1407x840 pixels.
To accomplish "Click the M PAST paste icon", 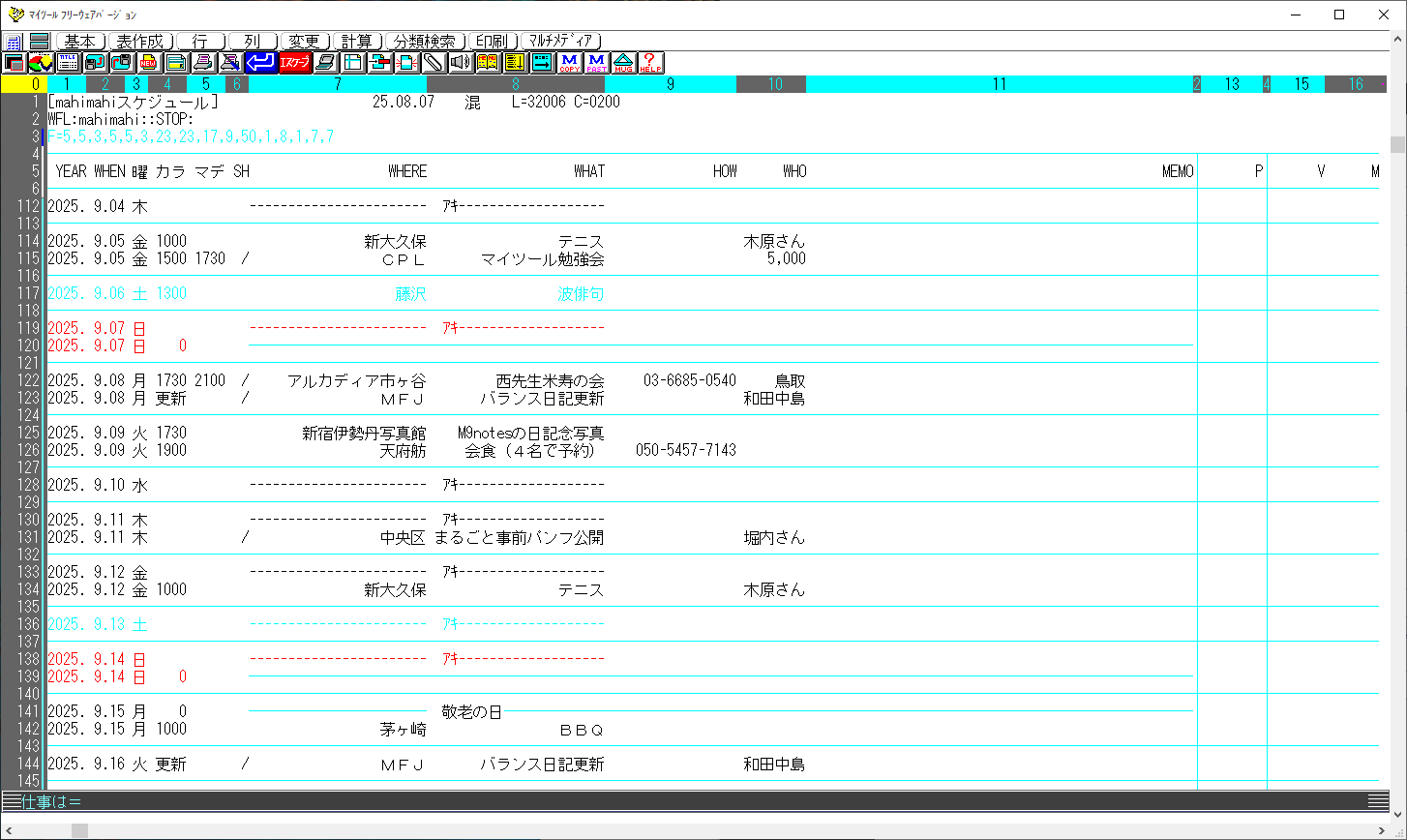I will tap(596, 63).
